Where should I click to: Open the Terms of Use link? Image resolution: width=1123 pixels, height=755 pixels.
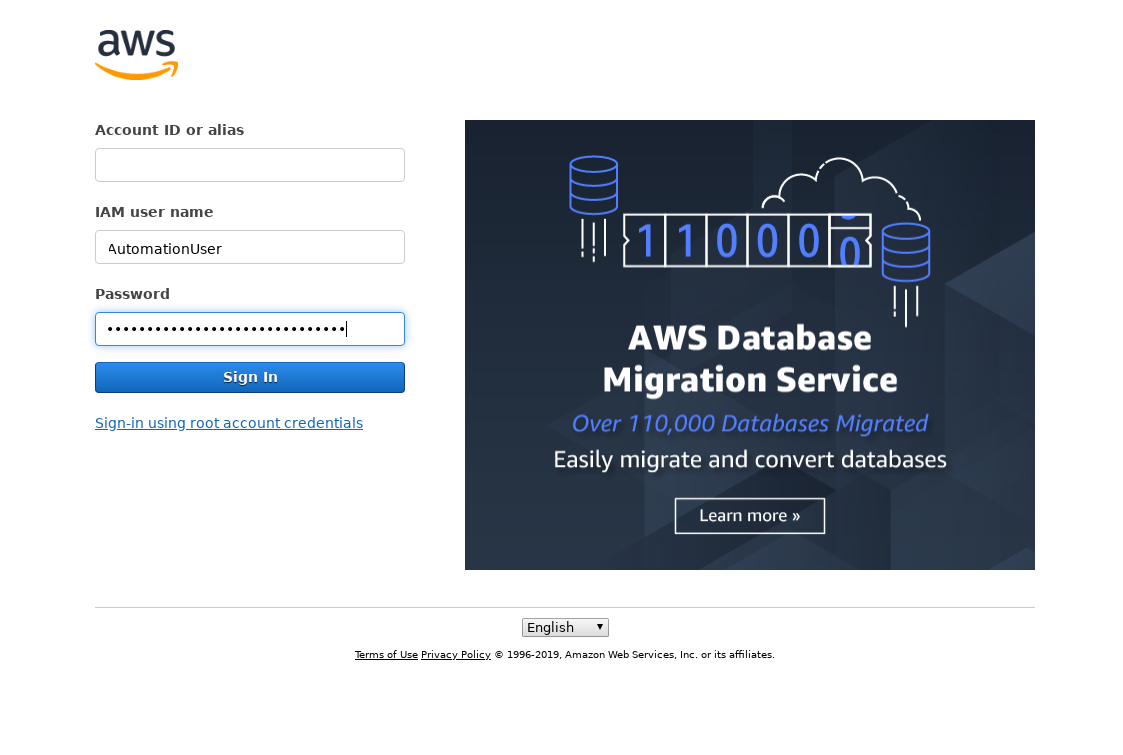tap(386, 655)
